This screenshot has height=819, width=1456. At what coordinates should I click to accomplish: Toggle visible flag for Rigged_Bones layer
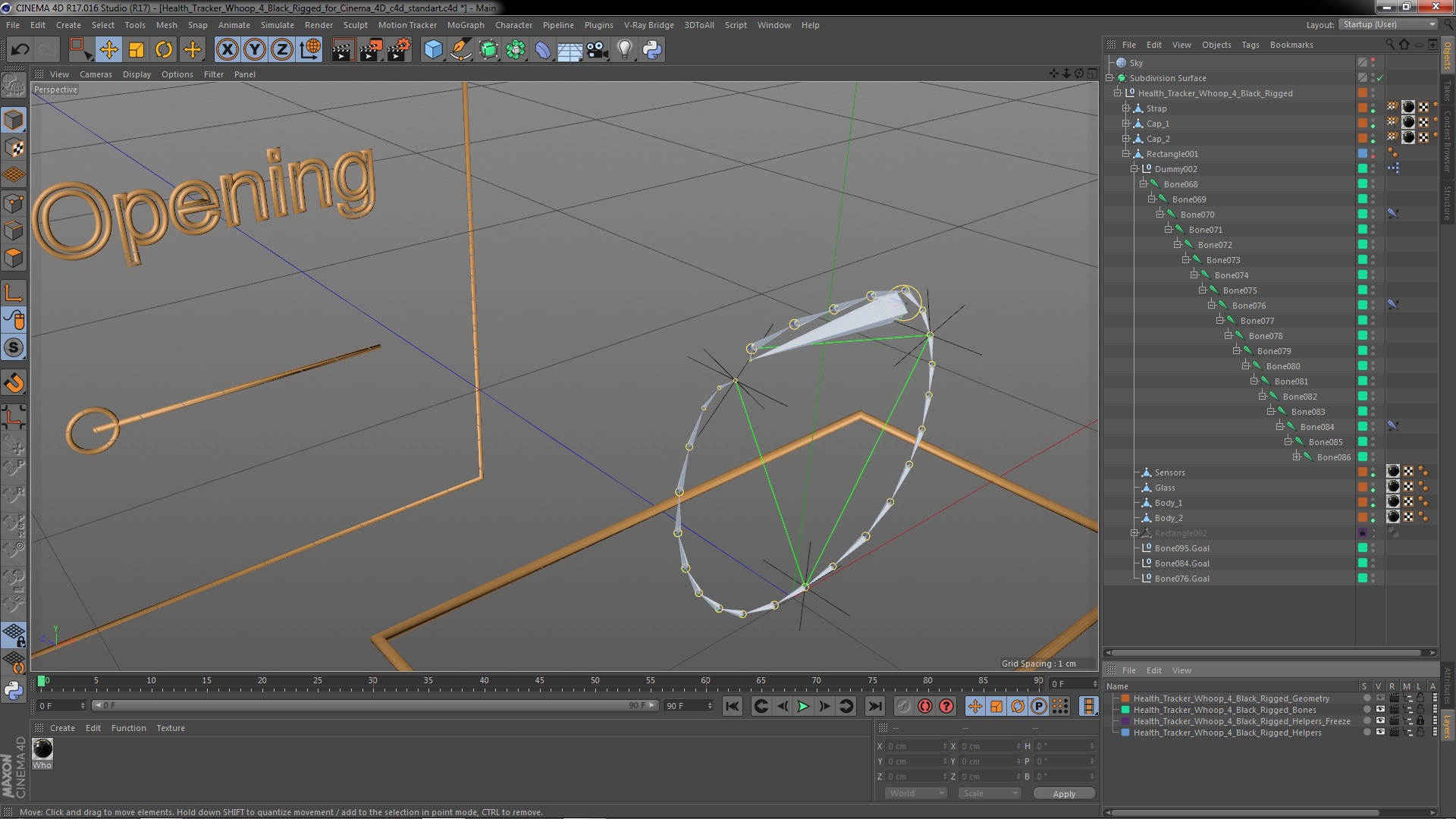click(x=1380, y=710)
